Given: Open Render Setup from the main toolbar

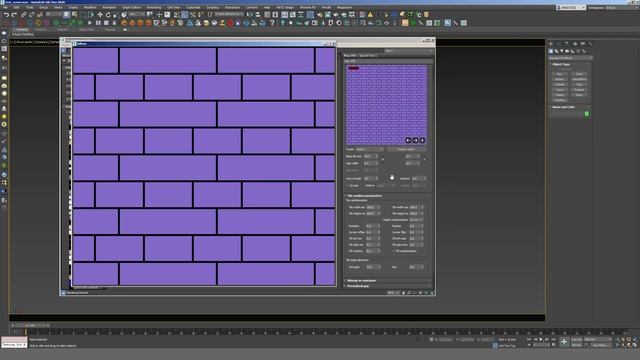Looking at the screenshot, I should coord(320,15).
